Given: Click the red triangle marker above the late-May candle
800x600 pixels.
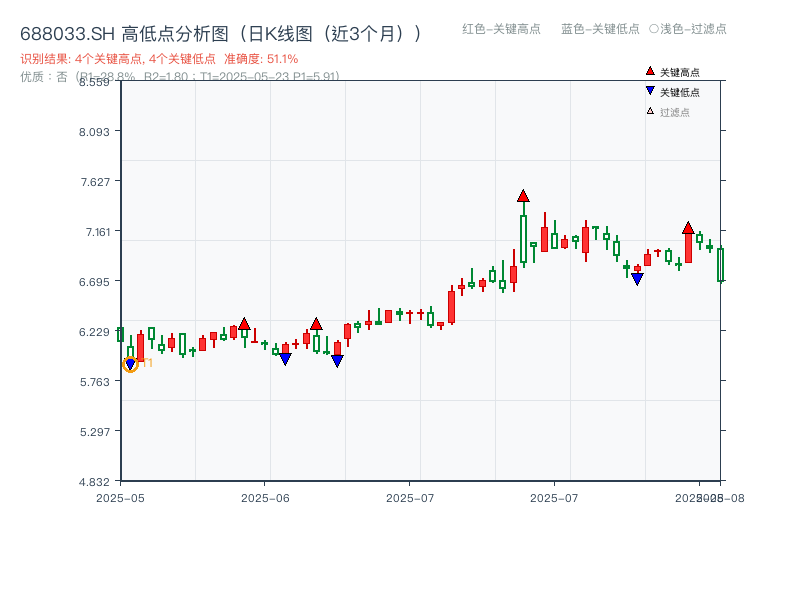Looking at the screenshot, I should (x=244, y=324).
